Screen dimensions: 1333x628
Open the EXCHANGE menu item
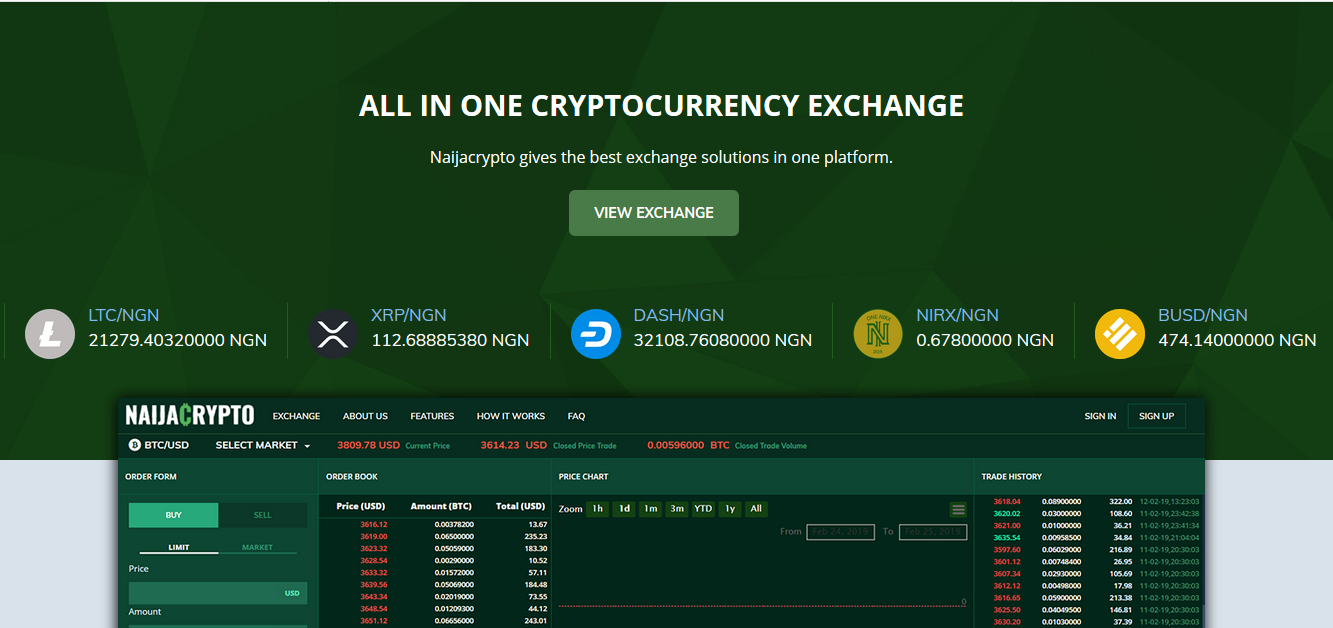tap(296, 416)
